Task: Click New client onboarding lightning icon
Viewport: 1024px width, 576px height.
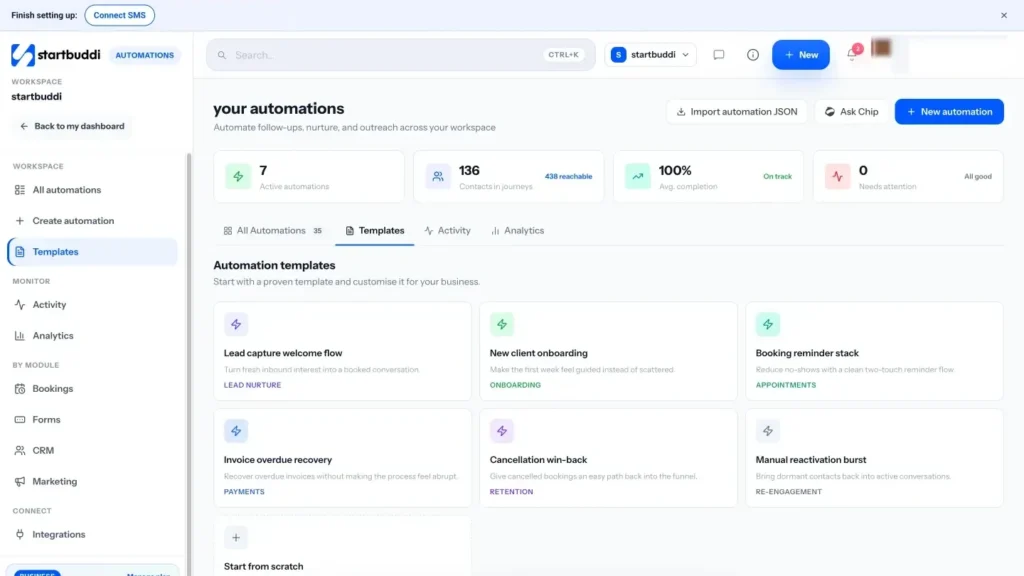Action: pos(502,324)
